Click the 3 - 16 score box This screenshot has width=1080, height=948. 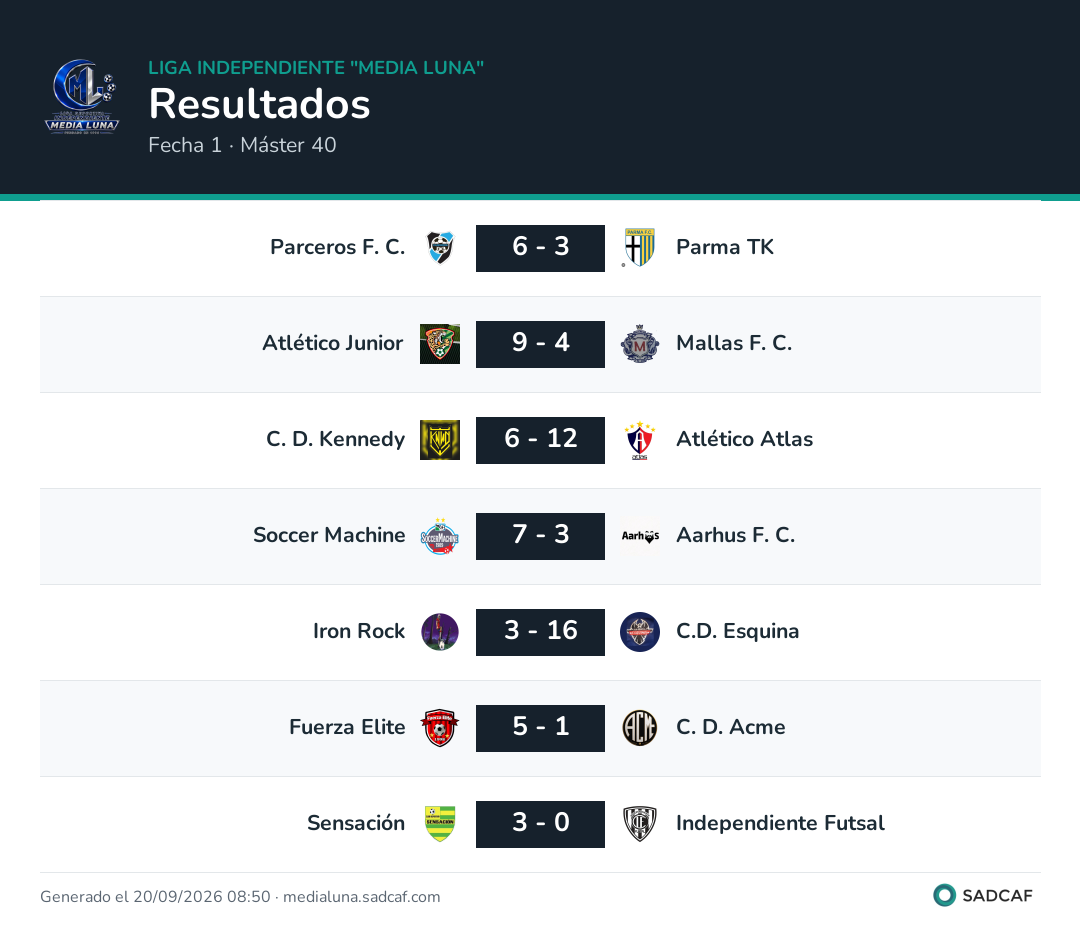541,632
